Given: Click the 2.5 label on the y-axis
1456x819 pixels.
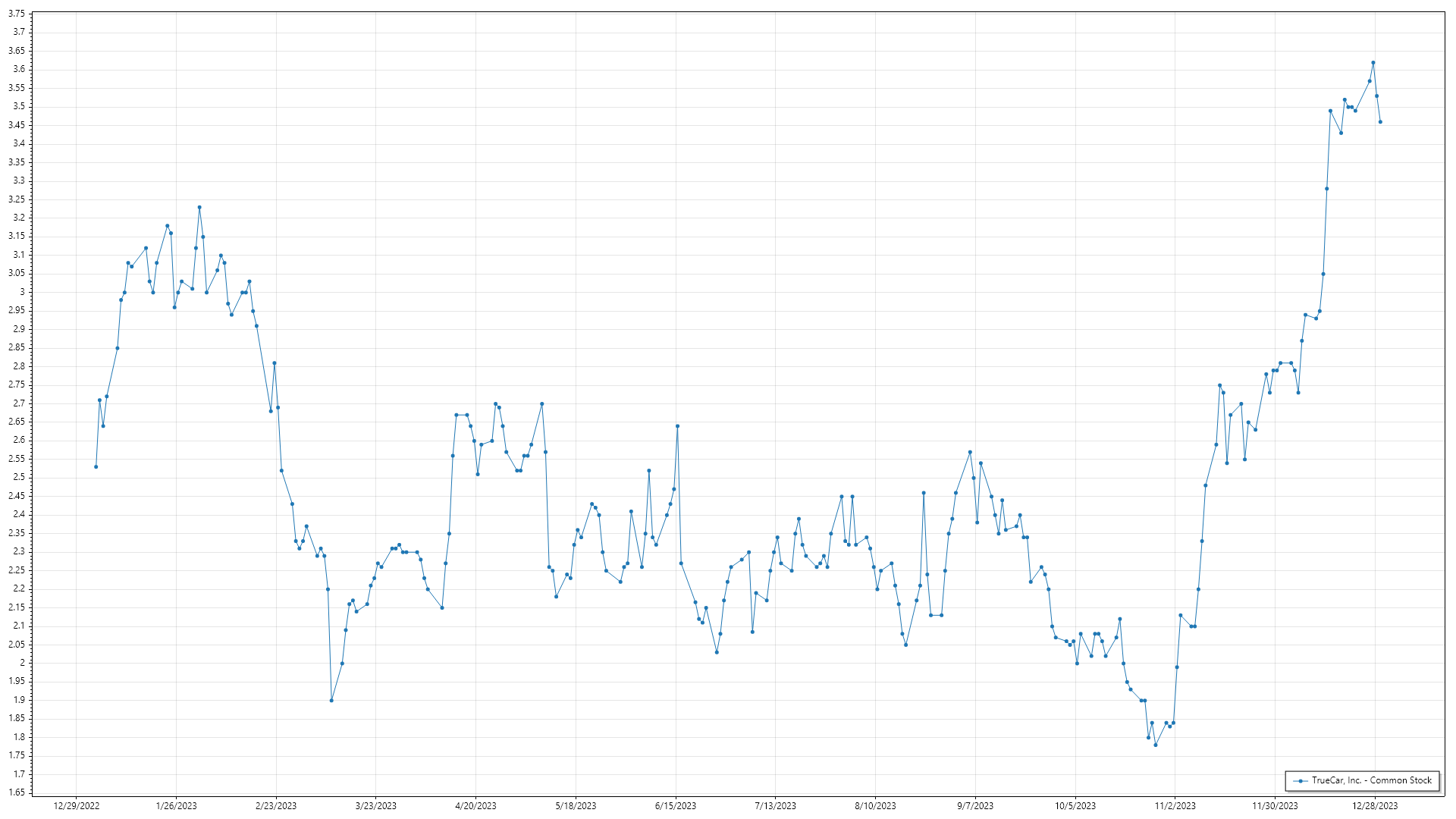Looking at the screenshot, I should pos(19,477).
